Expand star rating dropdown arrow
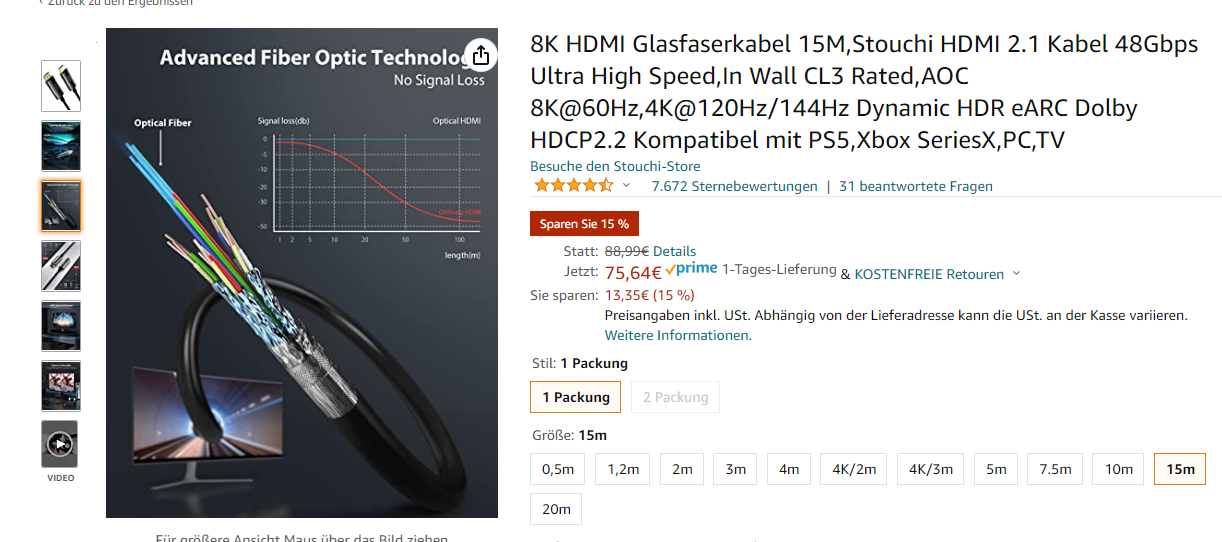Viewport: 1222px width, 542px height. click(627, 186)
